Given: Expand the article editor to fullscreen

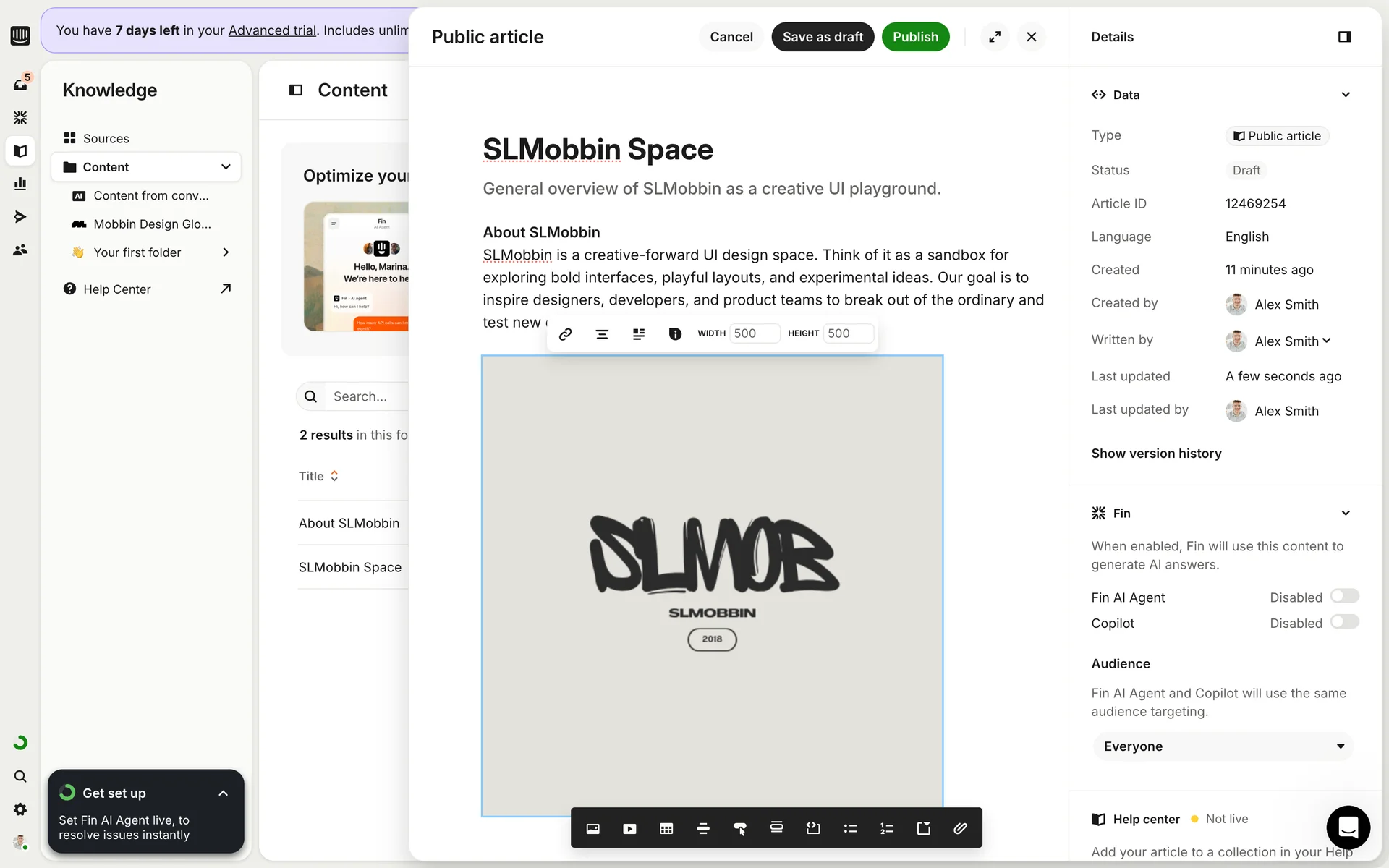Looking at the screenshot, I should coord(995,37).
